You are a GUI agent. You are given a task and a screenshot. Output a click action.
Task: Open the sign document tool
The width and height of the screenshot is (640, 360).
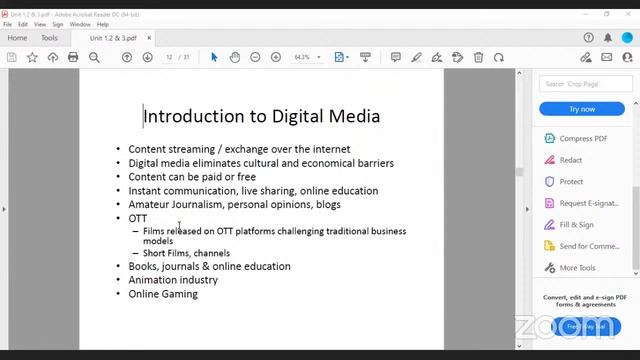(x=437, y=57)
